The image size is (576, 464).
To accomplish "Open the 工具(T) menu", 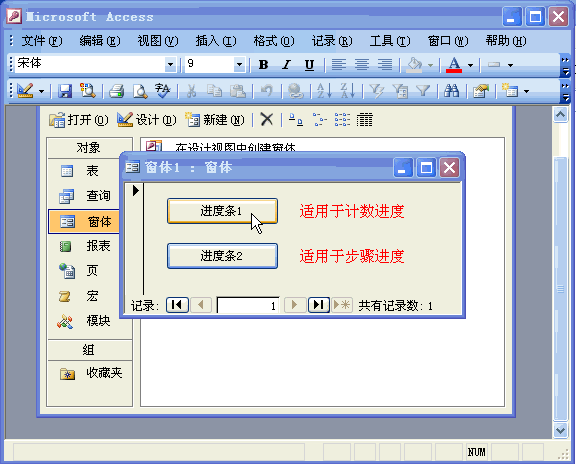I will [x=390, y=40].
